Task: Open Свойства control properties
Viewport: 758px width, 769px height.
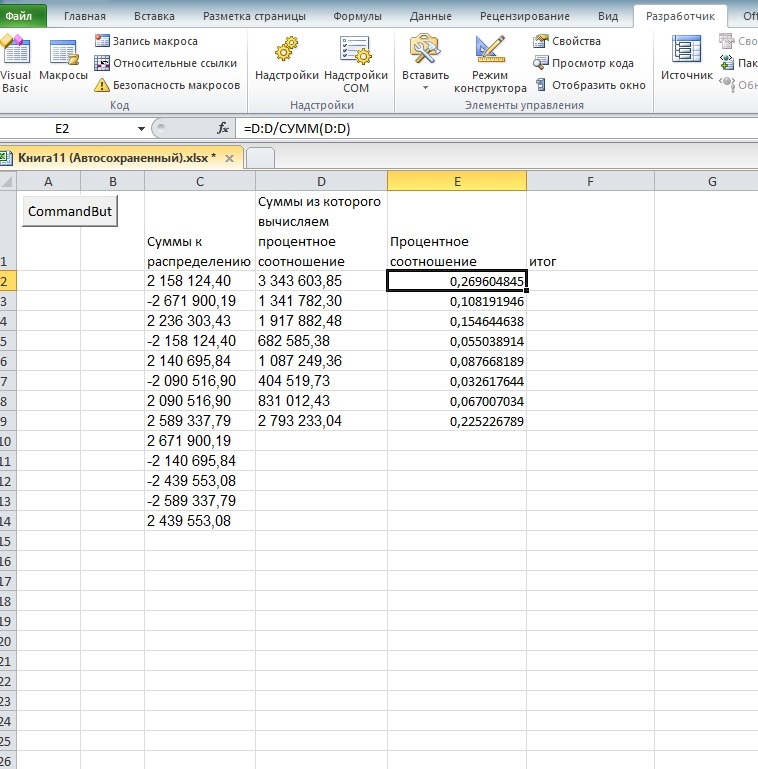Action: 567,41
